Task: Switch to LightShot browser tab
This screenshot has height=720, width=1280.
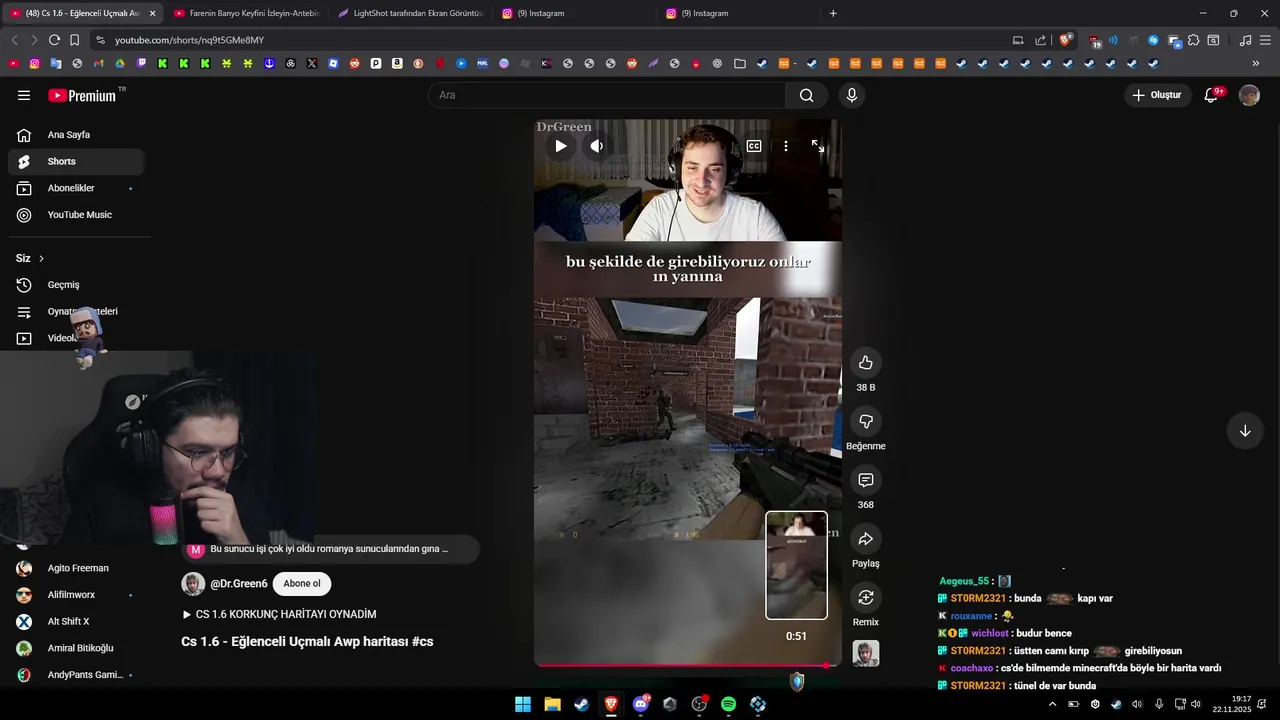Action: click(410, 13)
